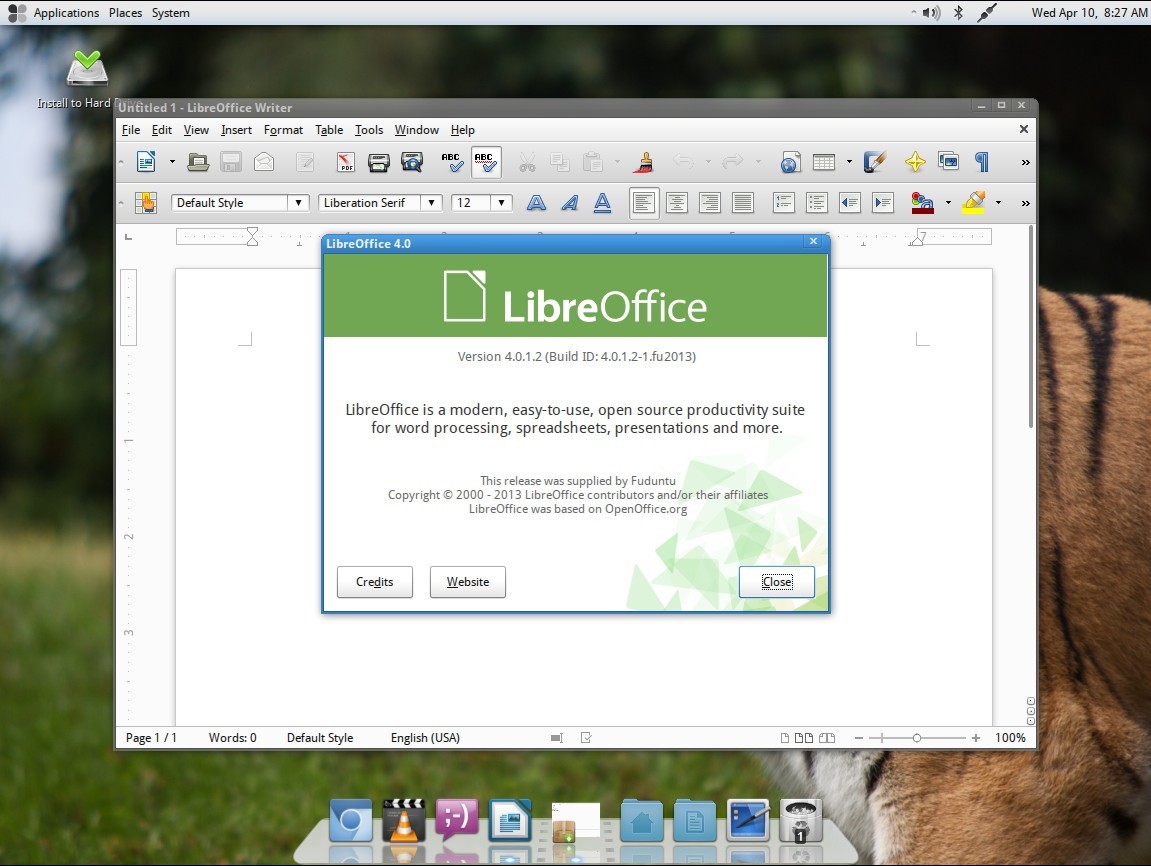This screenshot has width=1151, height=866.
Task: Click the Document as E-mail envelope icon
Action: pos(264,161)
